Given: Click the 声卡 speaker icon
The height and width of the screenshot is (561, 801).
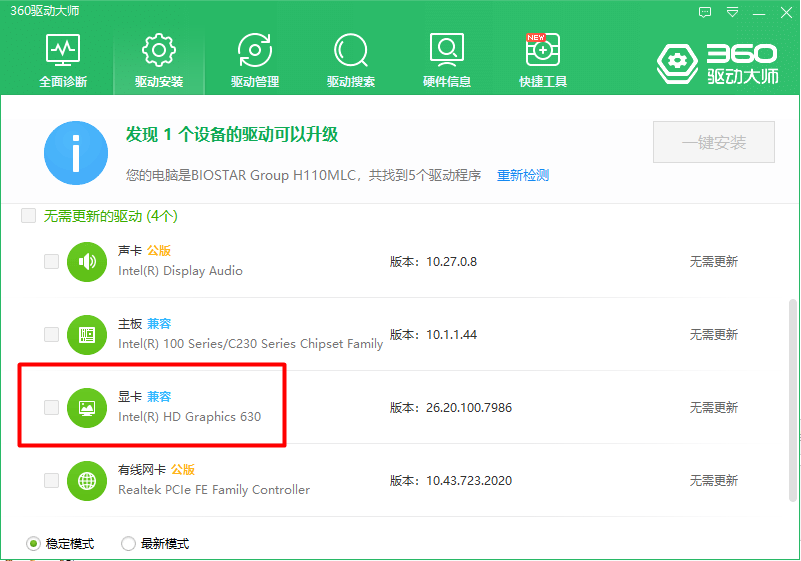Looking at the screenshot, I should click(87, 262).
